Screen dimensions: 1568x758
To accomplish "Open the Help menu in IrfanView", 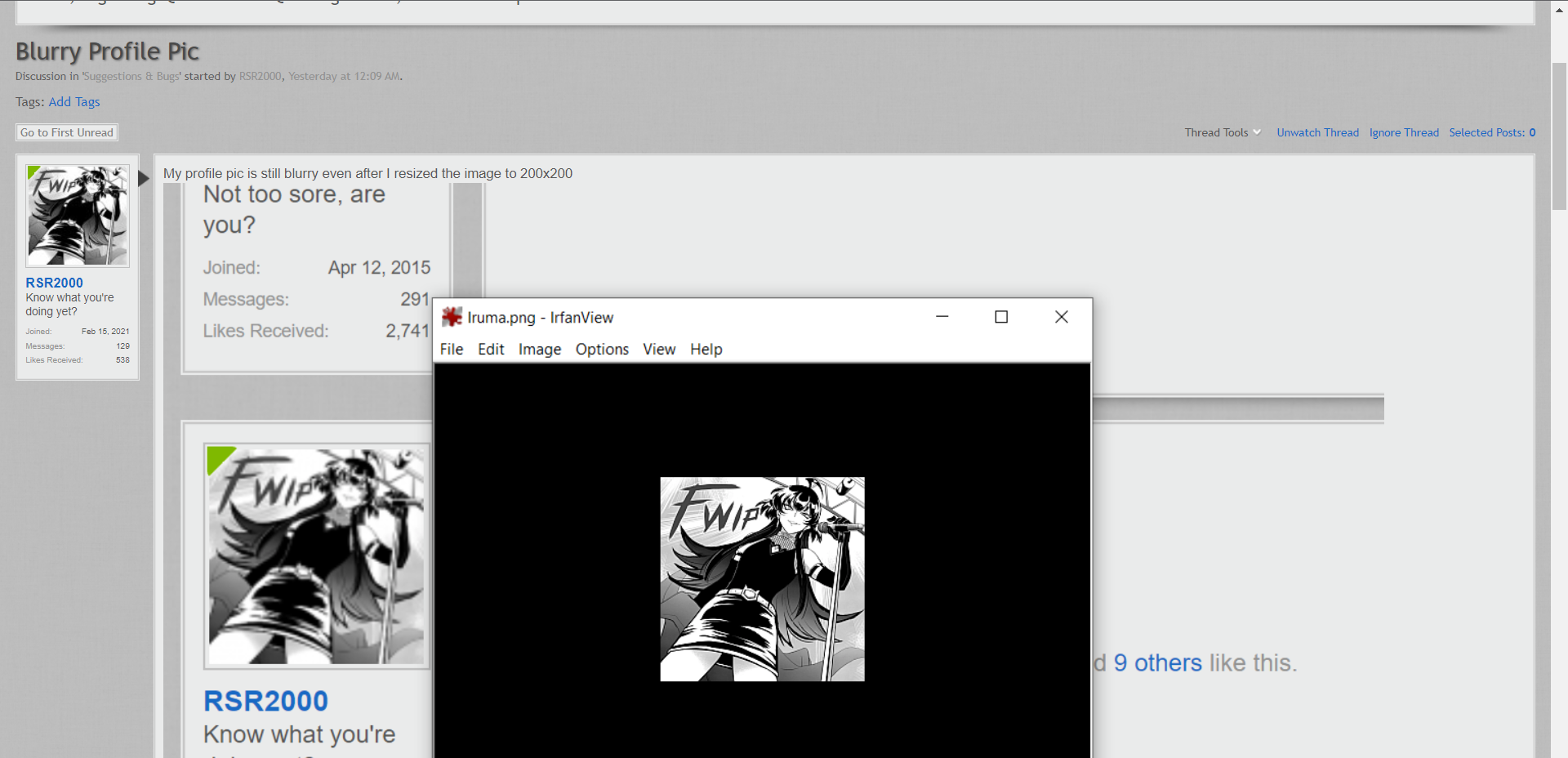I will click(x=706, y=349).
